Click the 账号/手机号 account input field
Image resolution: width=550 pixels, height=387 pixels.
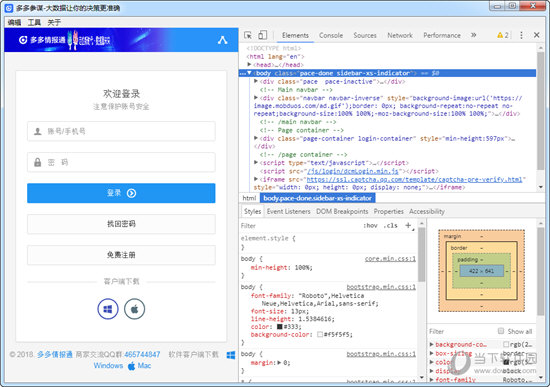click(x=121, y=131)
